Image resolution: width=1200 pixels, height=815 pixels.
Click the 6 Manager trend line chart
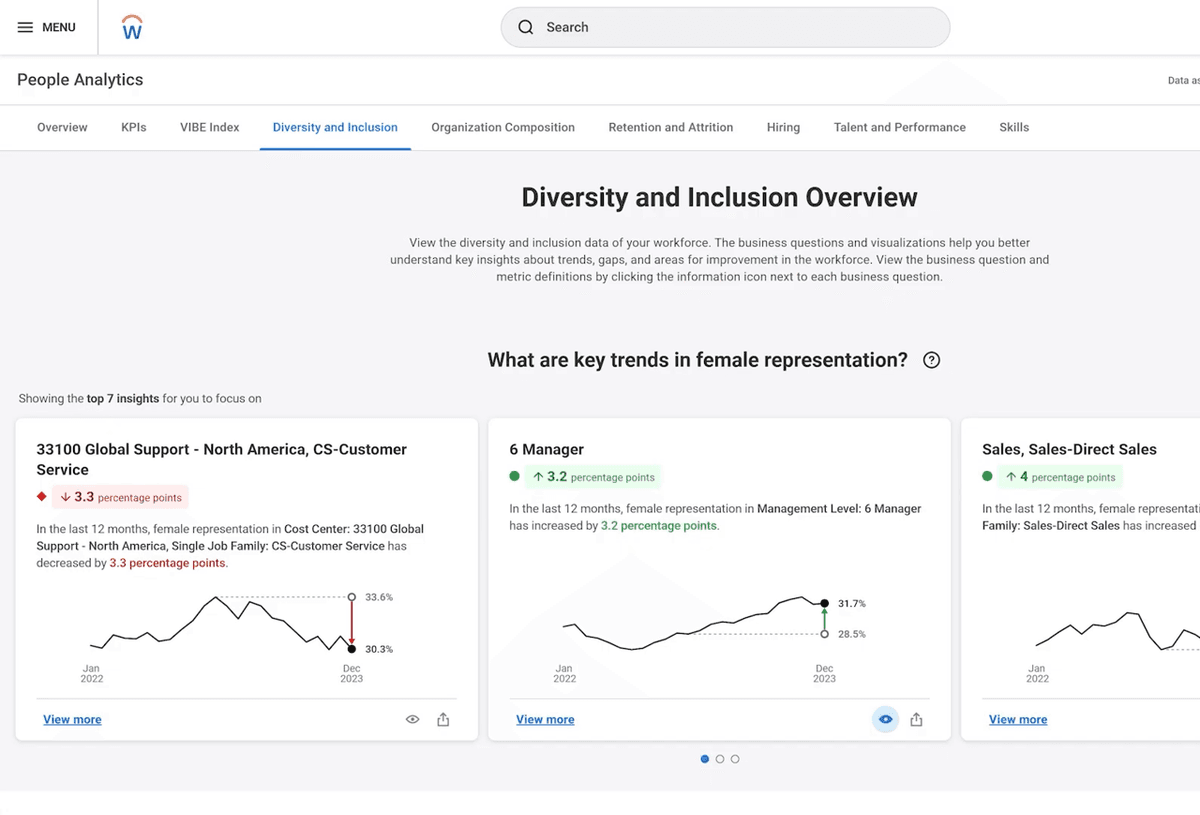pyautogui.click(x=695, y=624)
